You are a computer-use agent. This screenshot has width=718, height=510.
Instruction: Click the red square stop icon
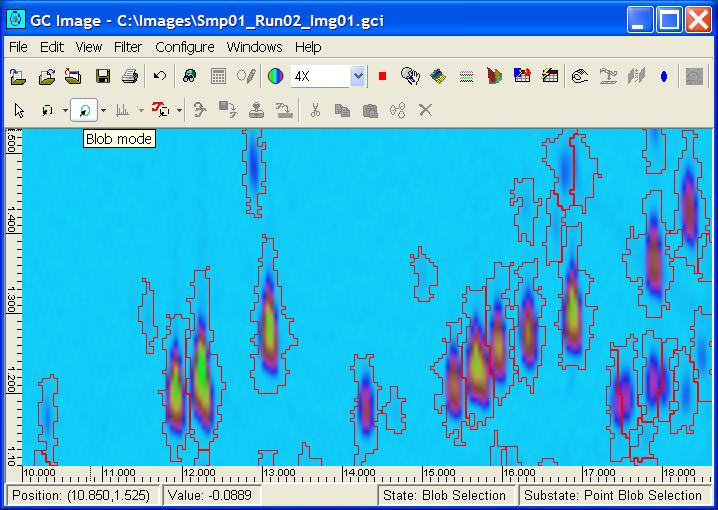click(382, 76)
